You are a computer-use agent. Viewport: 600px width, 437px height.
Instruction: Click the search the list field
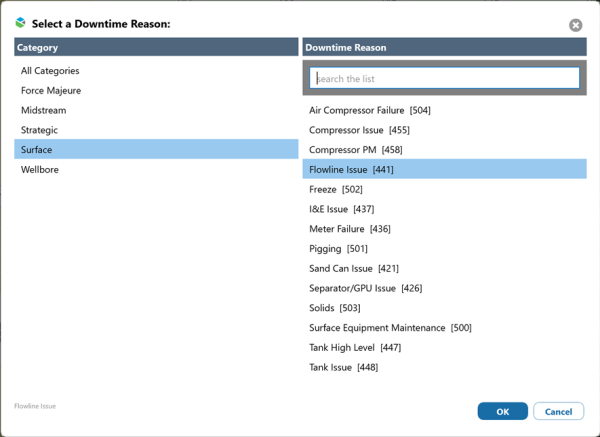[x=444, y=78]
